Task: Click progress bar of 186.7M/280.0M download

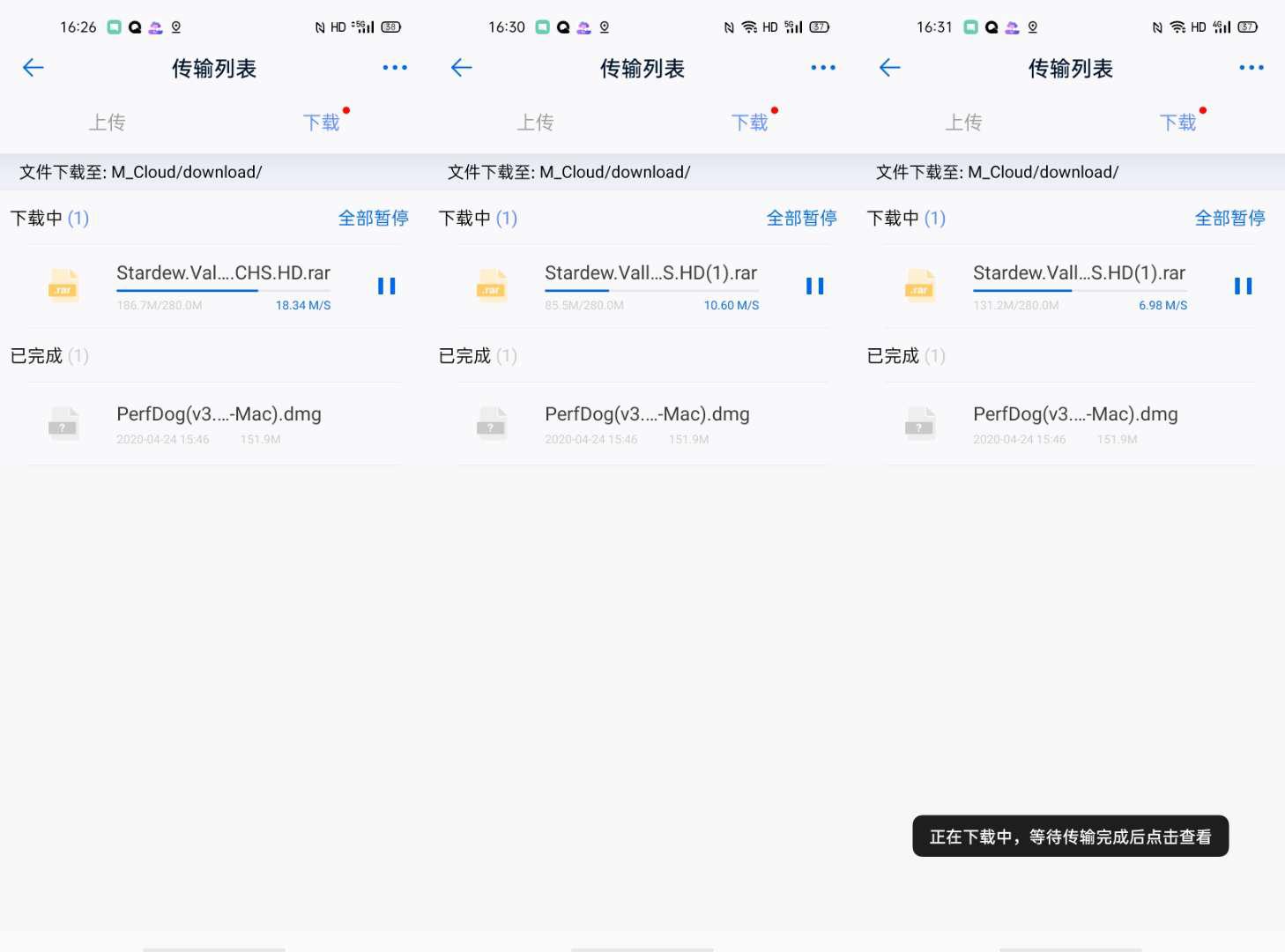Action: click(224, 290)
